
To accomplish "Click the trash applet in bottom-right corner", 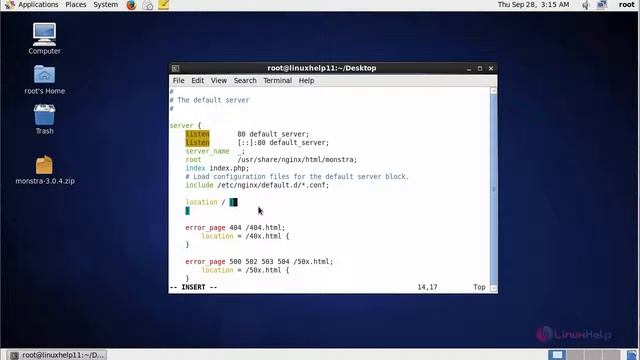I will click(632, 355).
